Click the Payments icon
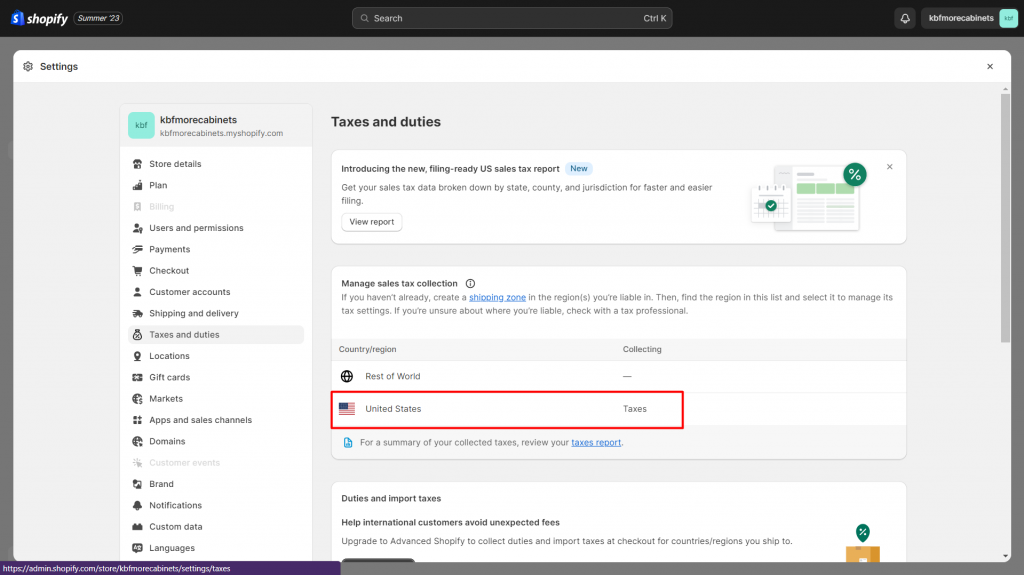 click(x=137, y=250)
